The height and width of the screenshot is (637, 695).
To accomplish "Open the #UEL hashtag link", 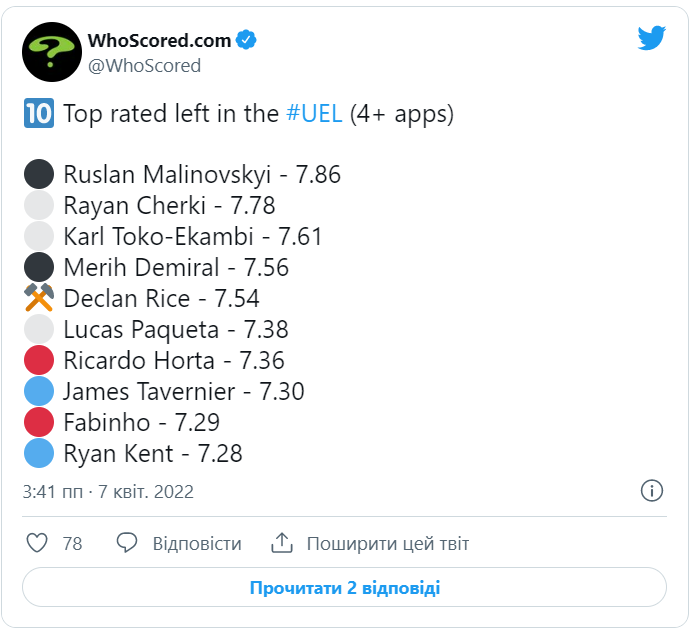I will point(315,114).
